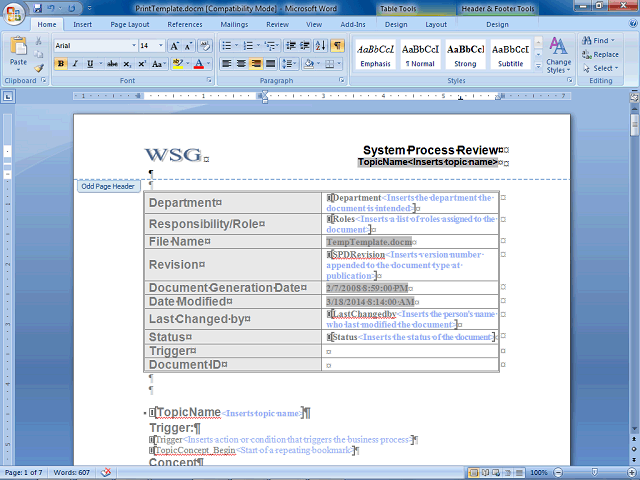Screen dimensions: 640x480
Task: Switch to Mailings tab
Action: [234, 24]
